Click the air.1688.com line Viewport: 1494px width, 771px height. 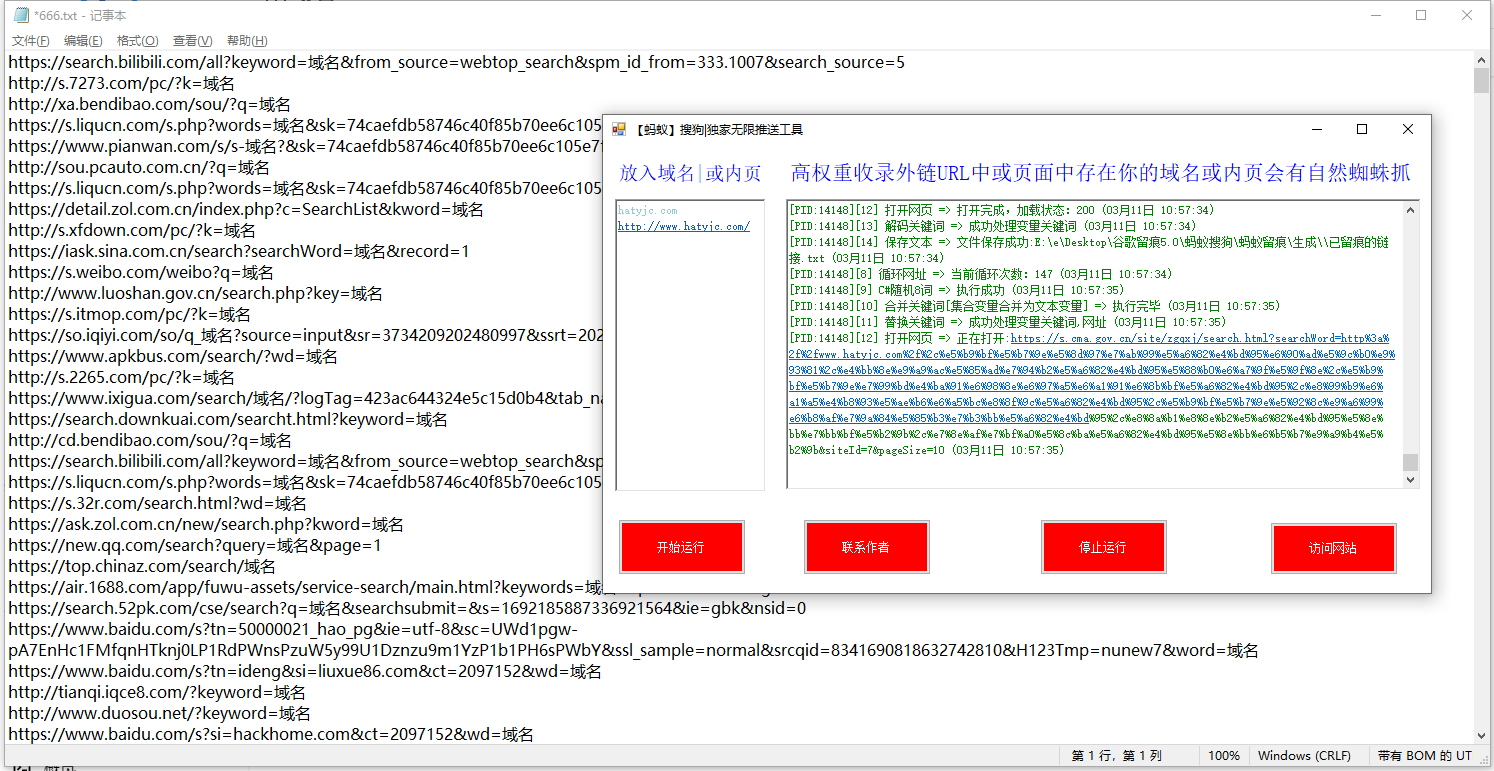click(305, 587)
